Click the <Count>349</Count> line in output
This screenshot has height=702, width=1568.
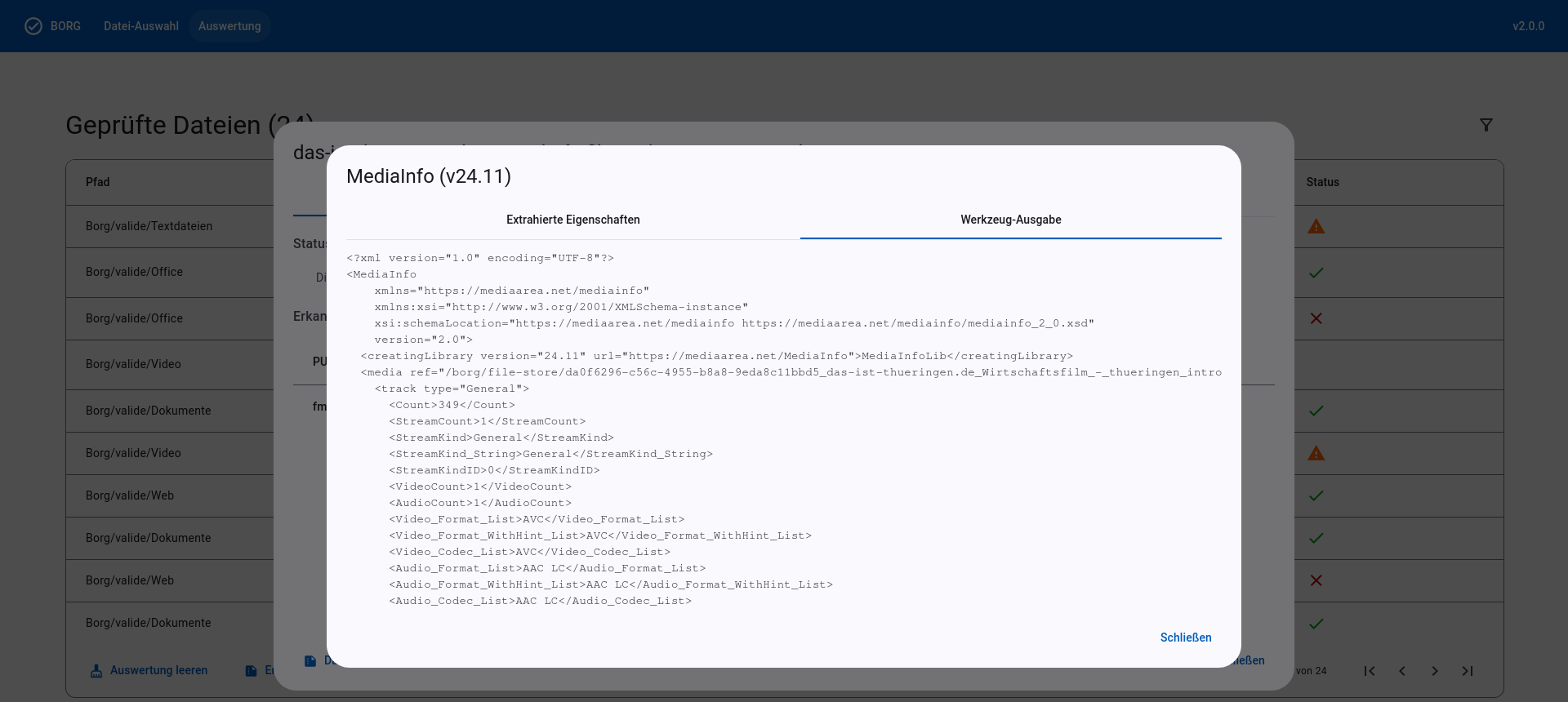452,405
